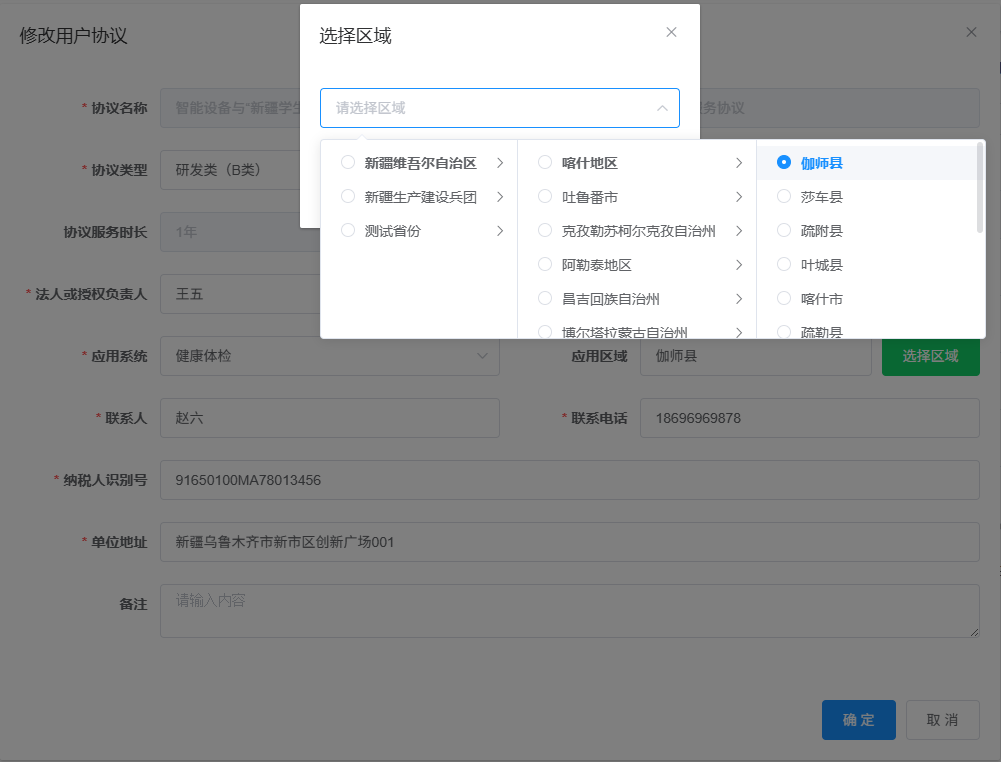Expand 吐鲁番市 submenu arrow
Viewport: 1001px width, 762px height.
coord(738,197)
